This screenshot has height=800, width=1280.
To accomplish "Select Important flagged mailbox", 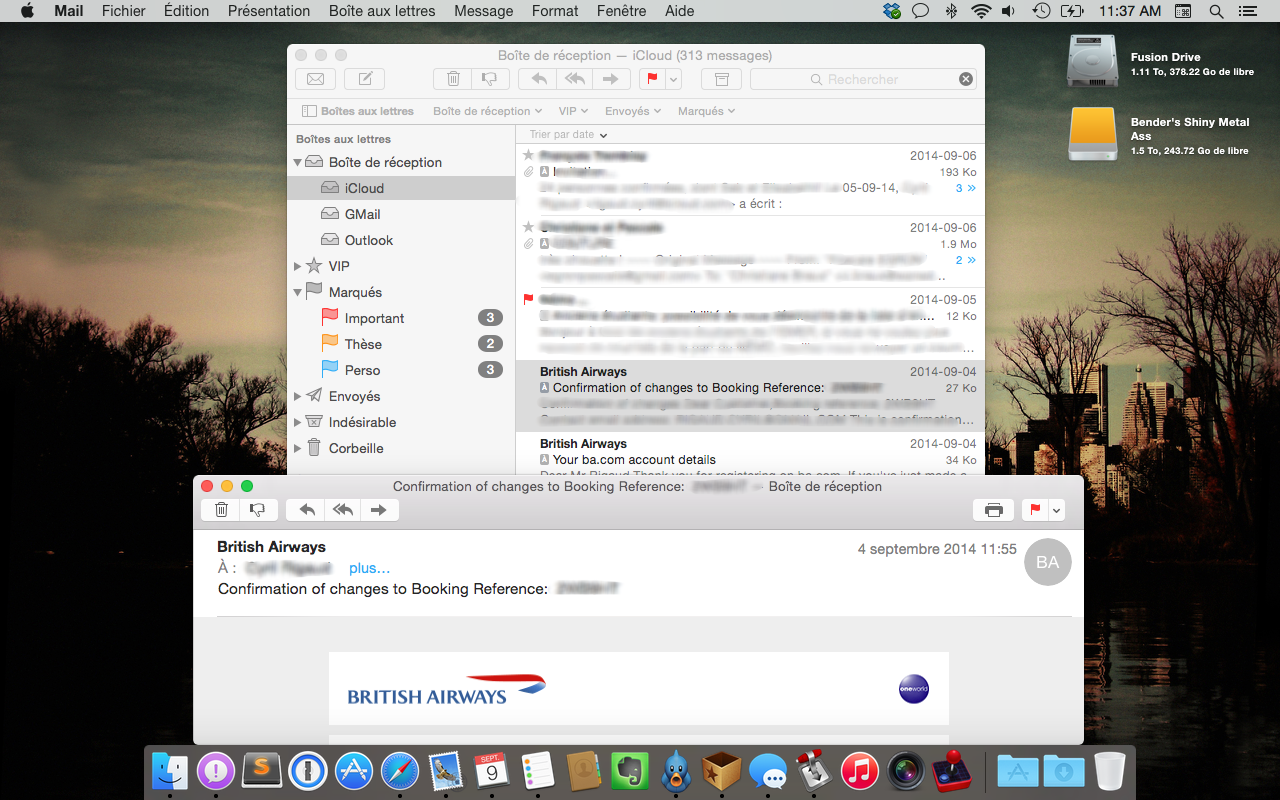I will [401, 318].
